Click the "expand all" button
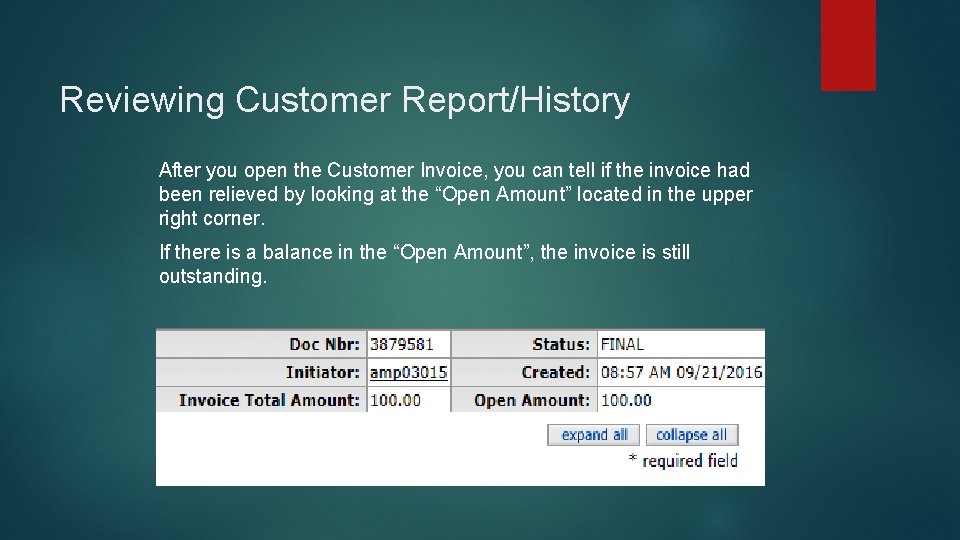 point(593,435)
